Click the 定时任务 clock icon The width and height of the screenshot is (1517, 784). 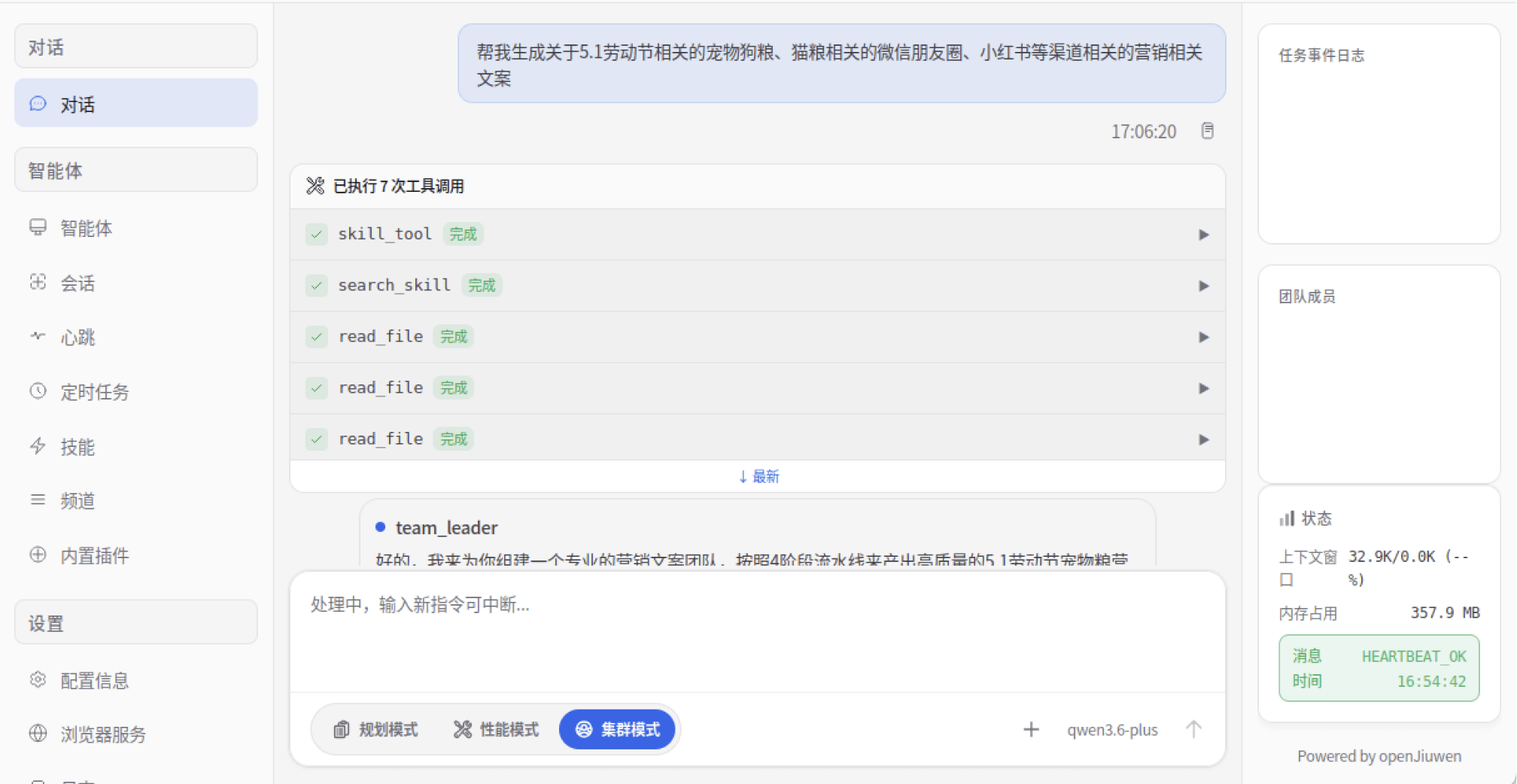(x=38, y=391)
